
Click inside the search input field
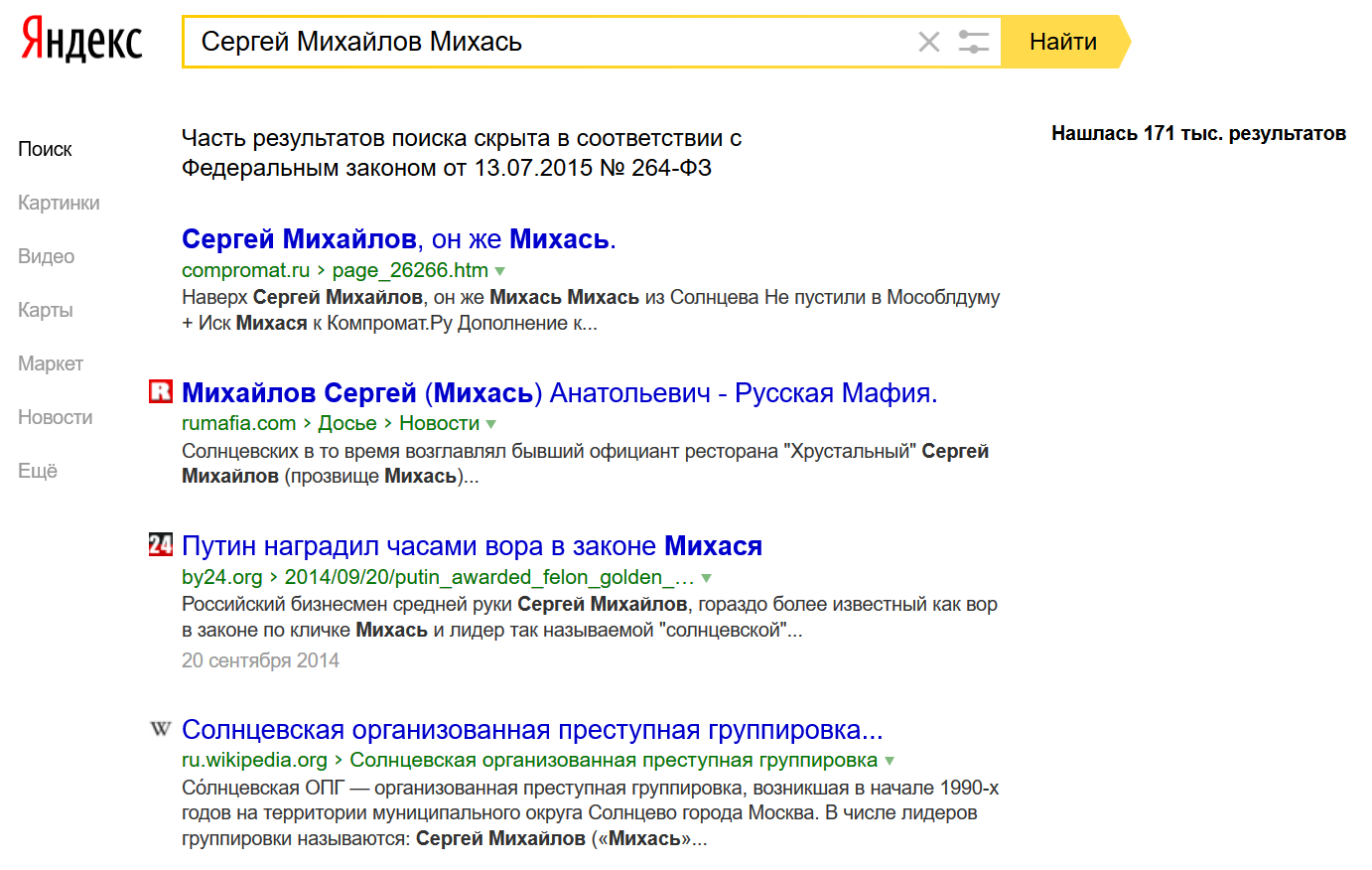pos(546,42)
